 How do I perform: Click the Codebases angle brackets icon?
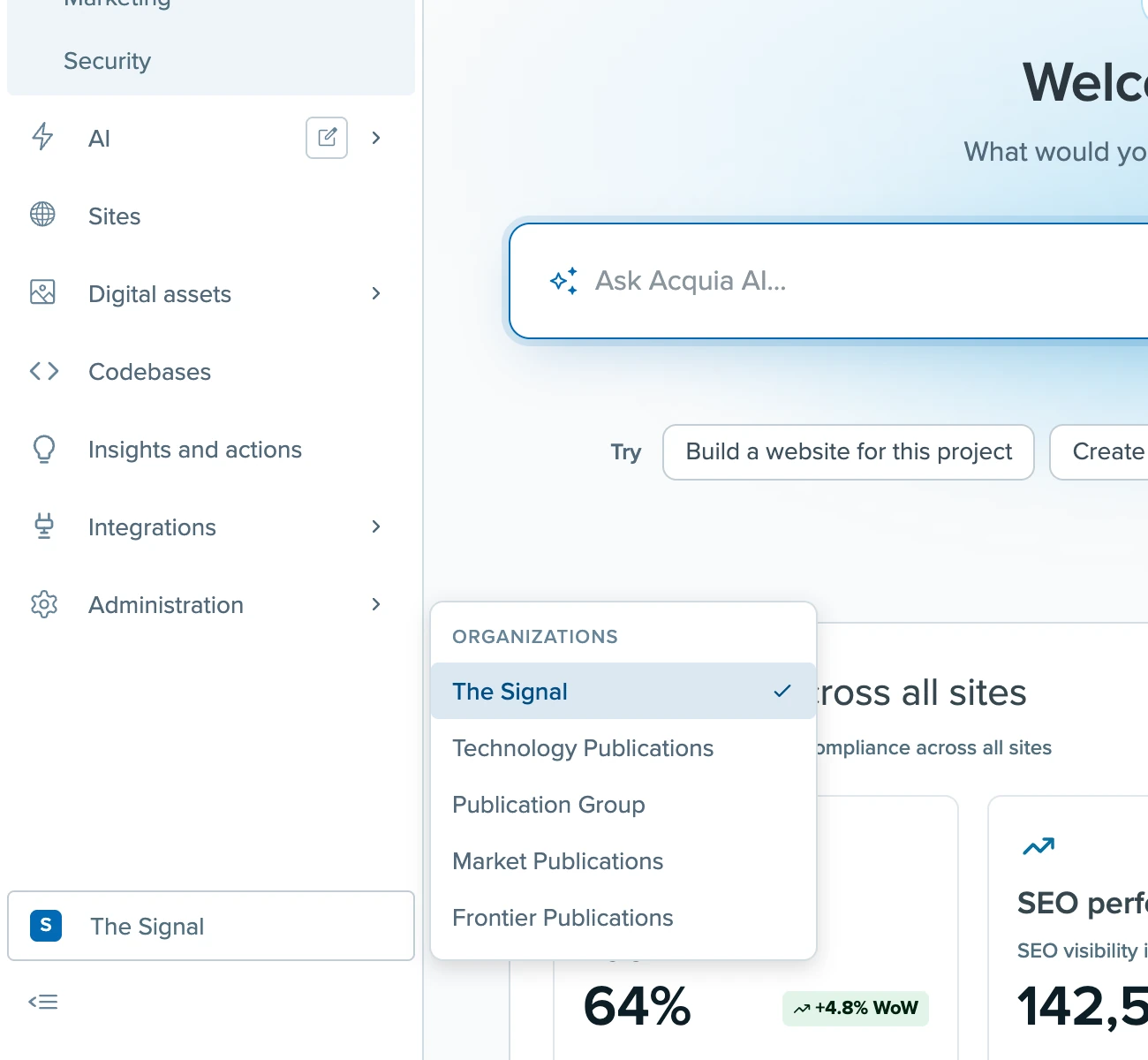coord(44,371)
